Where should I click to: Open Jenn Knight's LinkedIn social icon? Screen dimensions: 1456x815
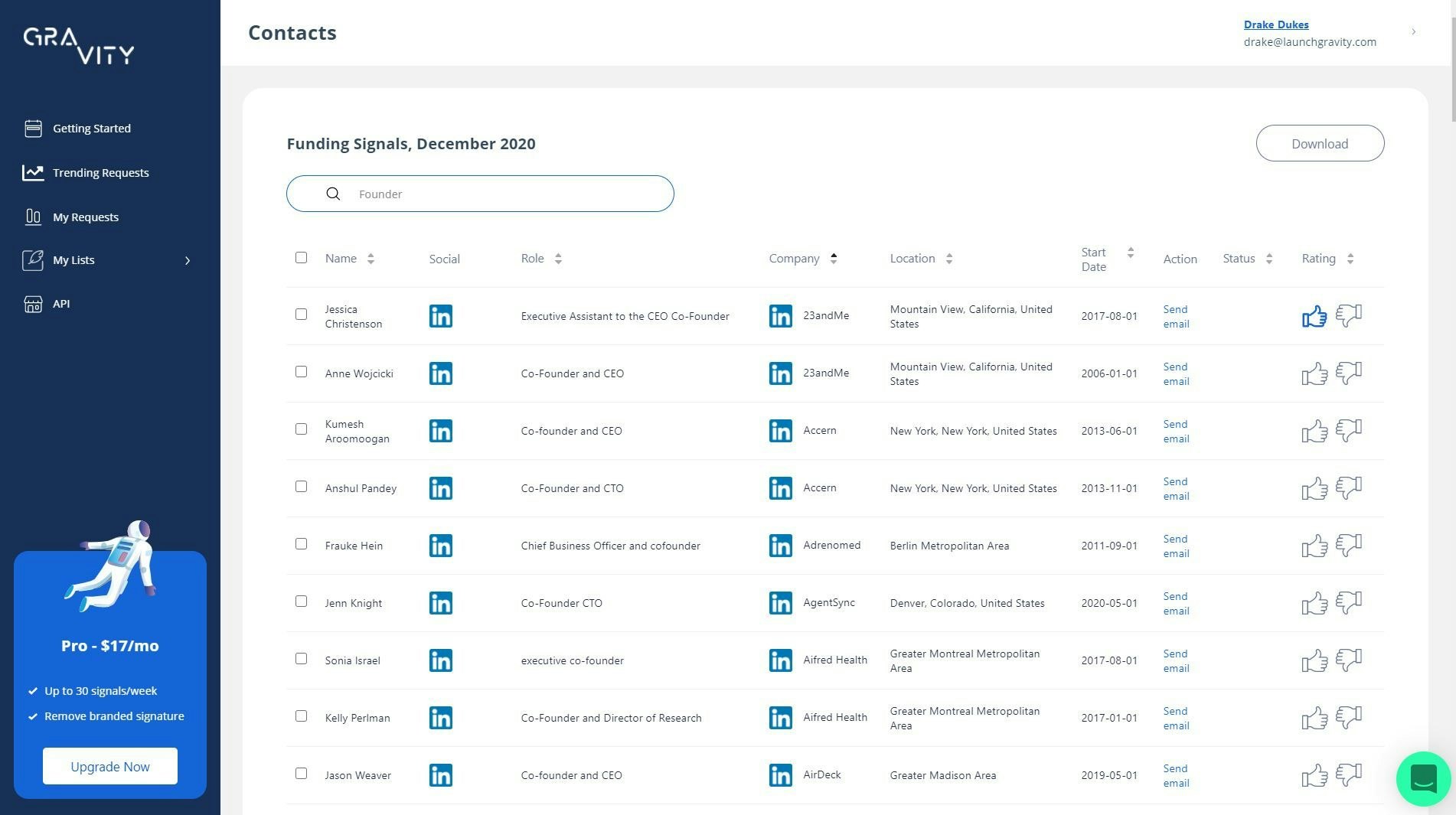tap(440, 603)
